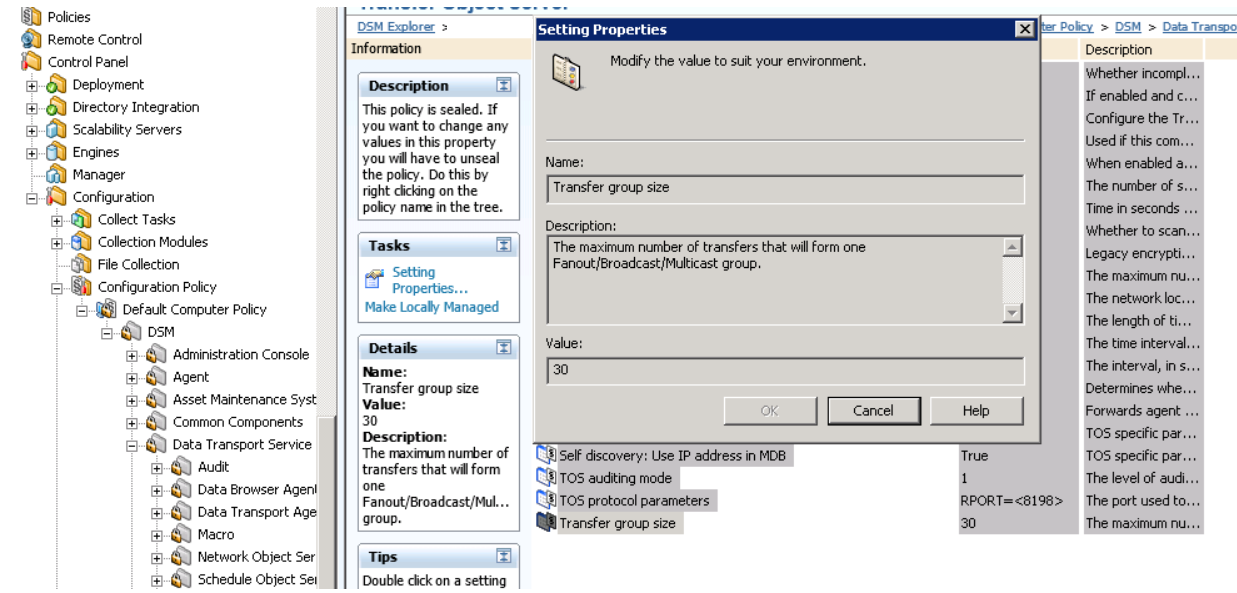Viewport: 1237px width, 593px height.
Task: Click the DSM policy folder icon
Action: coord(132,332)
